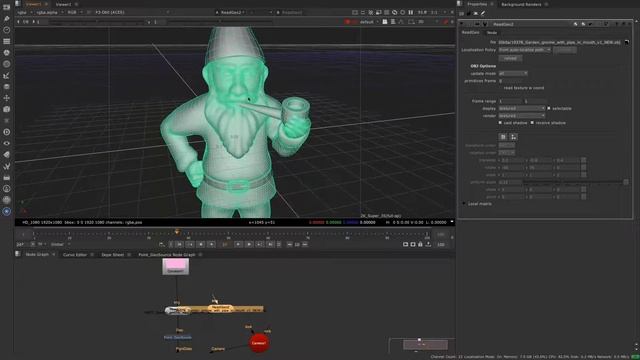Open the Node tab in ReadGeo2 properties
The width and height of the screenshot is (640, 360).
tap(491, 33)
